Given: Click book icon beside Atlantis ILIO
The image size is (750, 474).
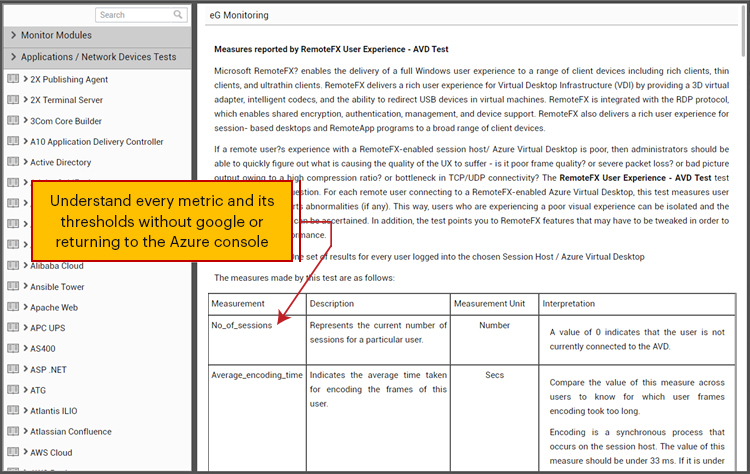Looking at the screenshot, I should (13, 410).
